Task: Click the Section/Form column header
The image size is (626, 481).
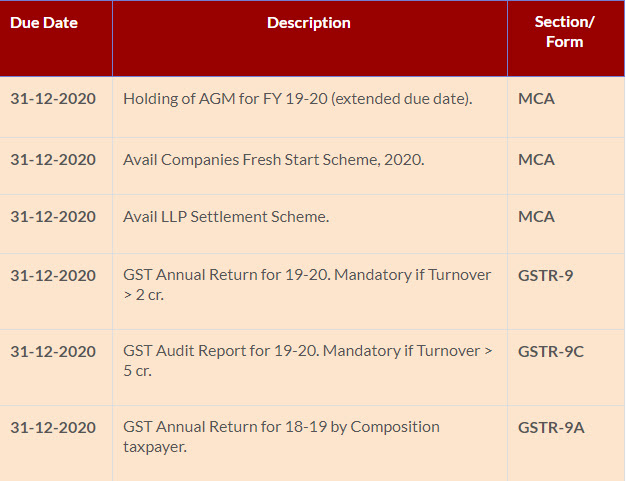Action: point(564,32)
